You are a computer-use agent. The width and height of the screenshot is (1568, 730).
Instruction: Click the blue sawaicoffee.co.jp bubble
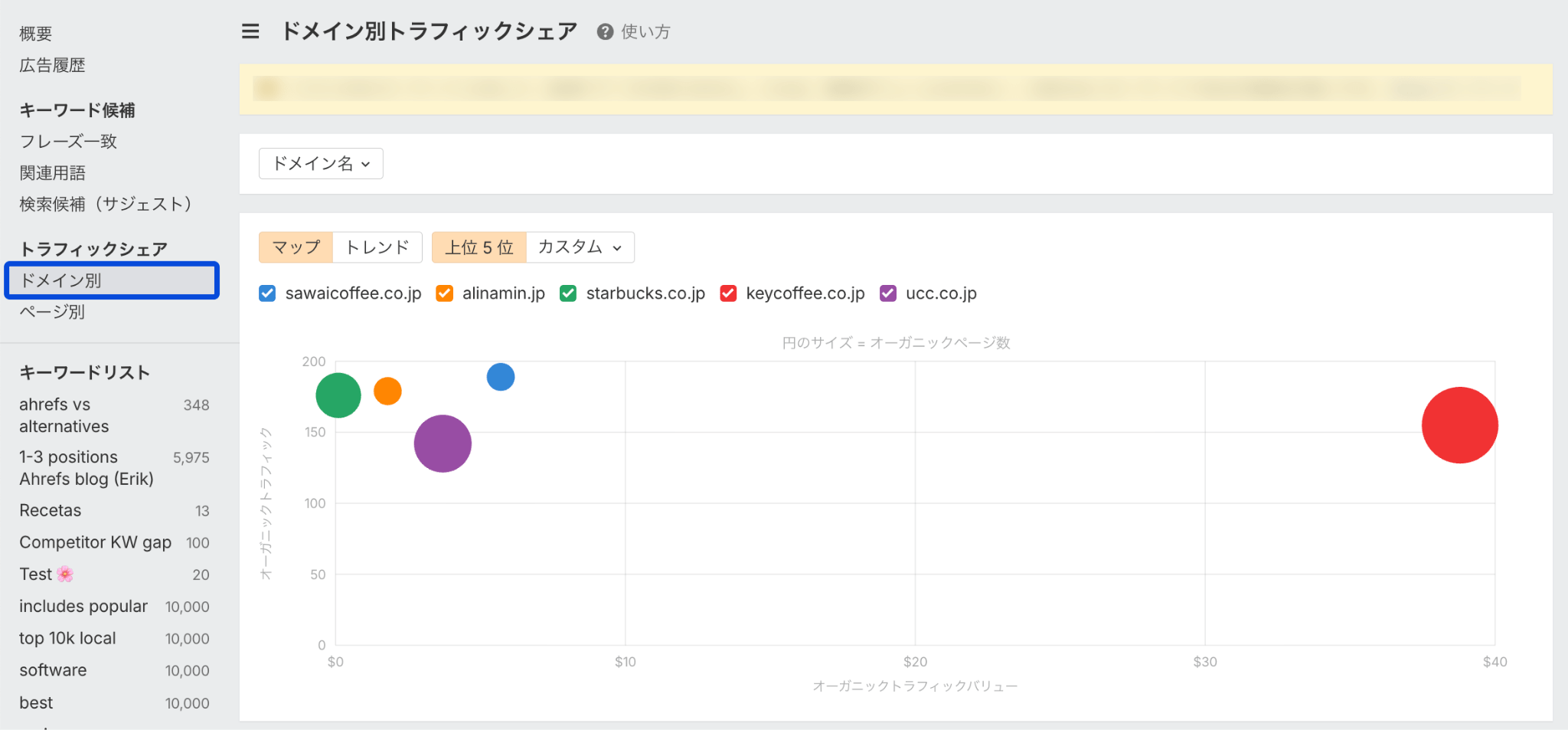501,377
